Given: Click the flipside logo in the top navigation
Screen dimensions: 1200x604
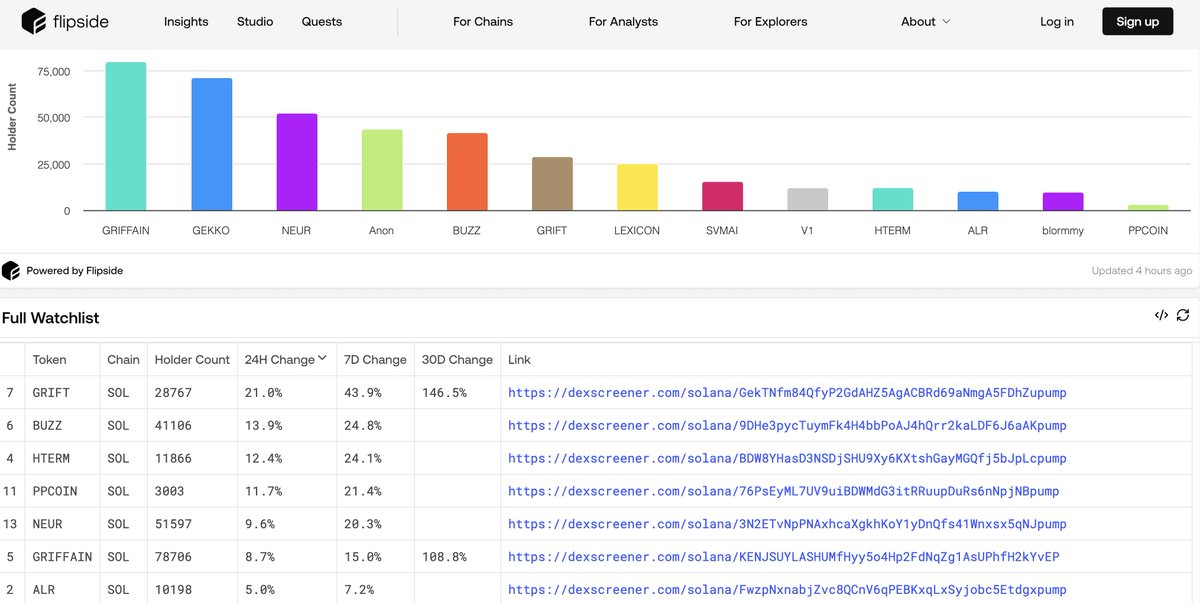Looking at the screenshot, I should coord(65,21).
